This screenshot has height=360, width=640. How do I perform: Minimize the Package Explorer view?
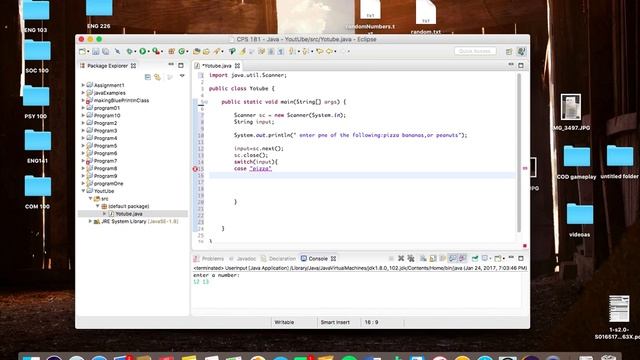coord(171,65)
